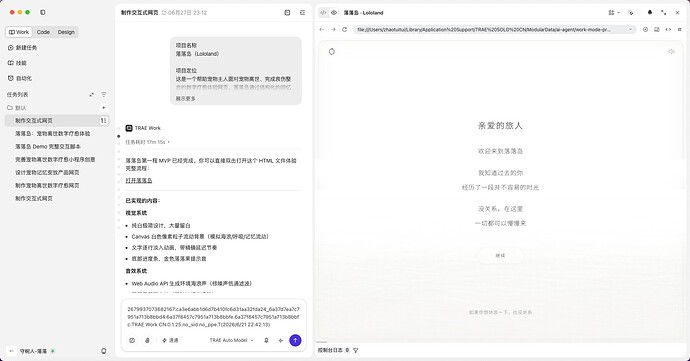Screen dimensions: 690x361
Task: Click the collapse-all icon beside 任务列表
Action: [x=92, y=95]
